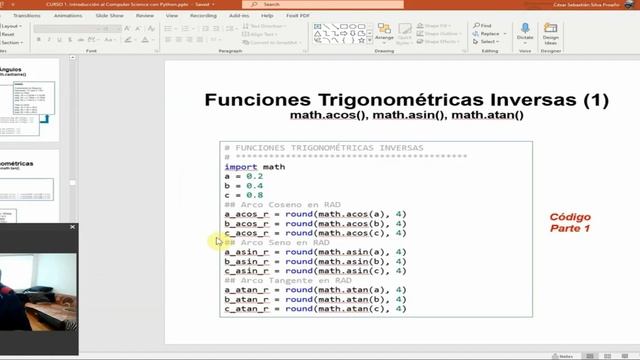
Task: Align text right in Paragraph group
Action: [x=189, y=40]
